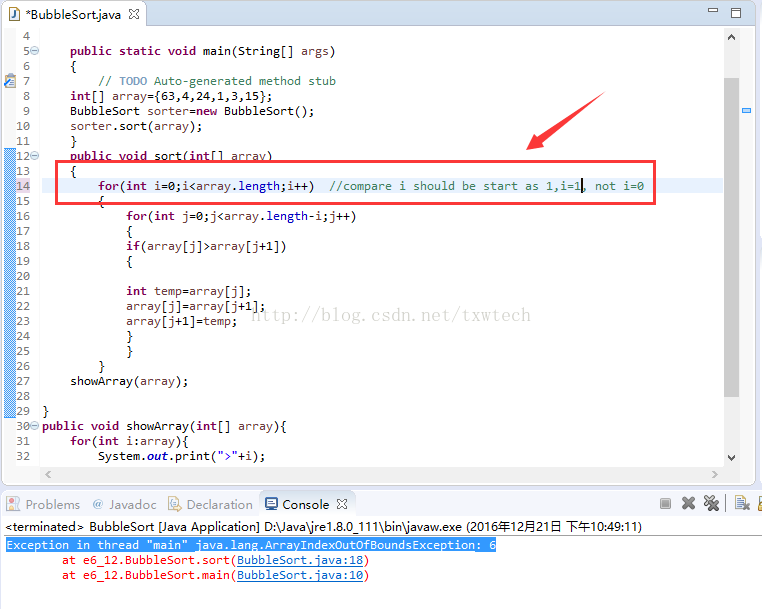The width and height of the screenshot is (762, 609).
Task: Click 'array[j]=array[j+1];' on line 22
Action: click(x=195, y=306)
